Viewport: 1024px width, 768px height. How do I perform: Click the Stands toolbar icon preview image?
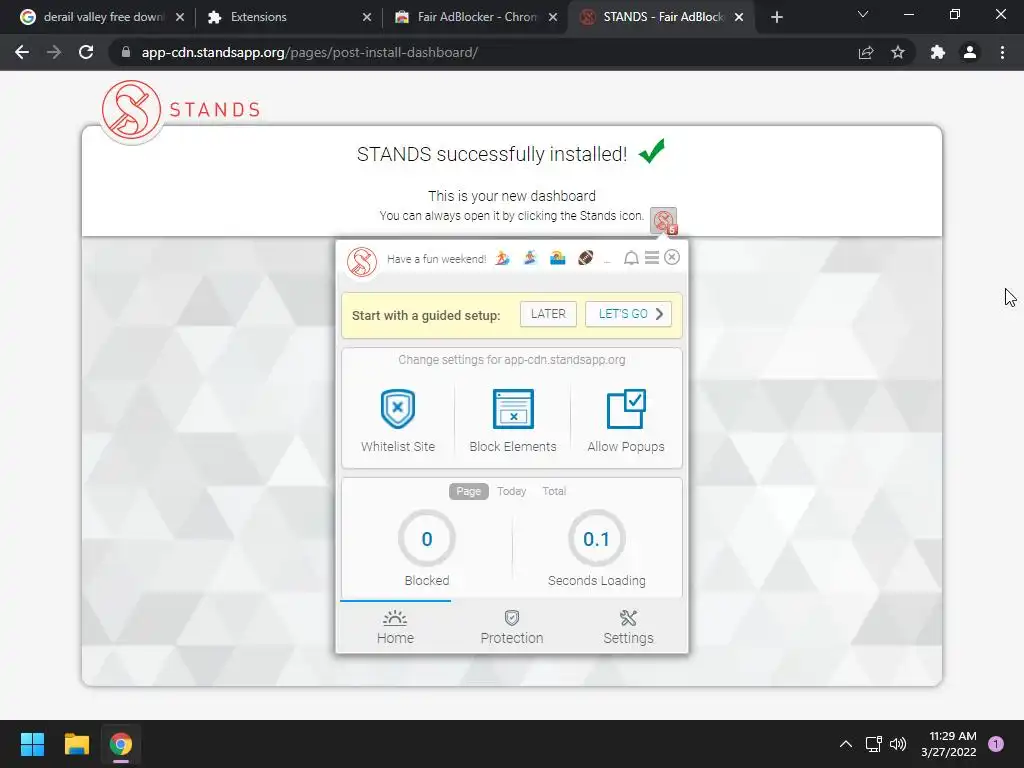point(664,221)
